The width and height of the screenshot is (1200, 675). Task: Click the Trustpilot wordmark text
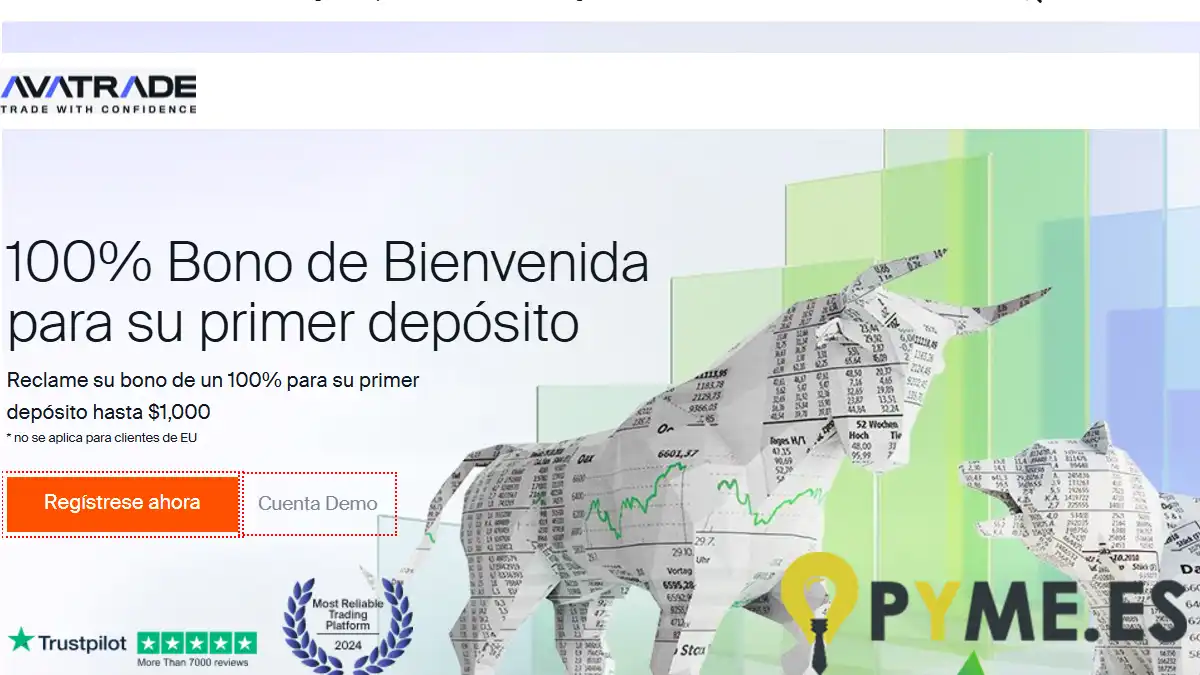[82, 642]
